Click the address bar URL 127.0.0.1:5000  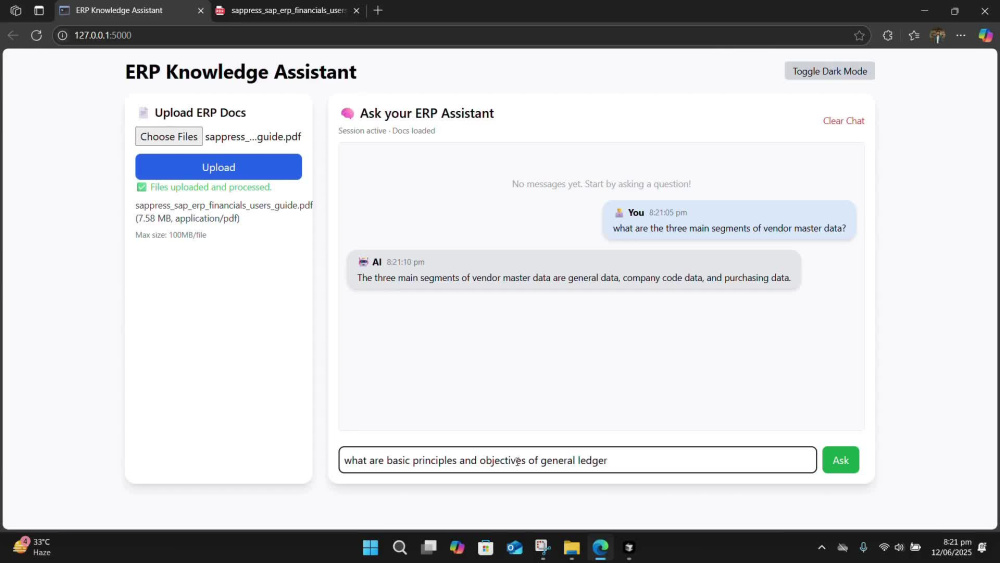[x=103, y=35]
